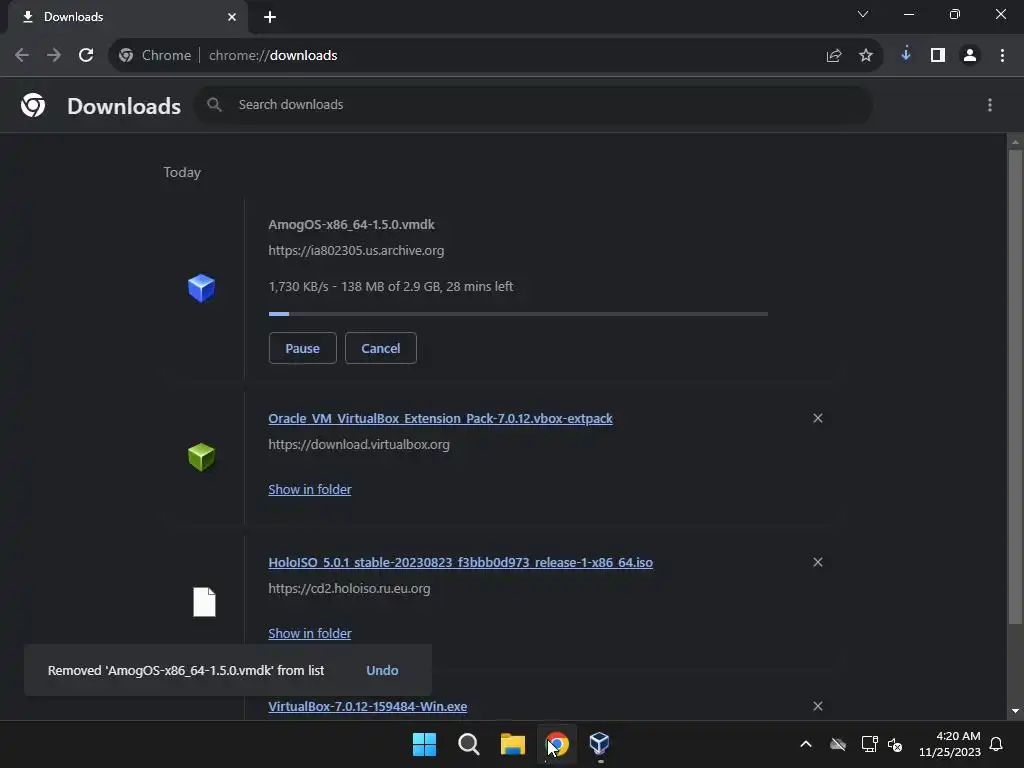This screenshot has width=1024, height=768.
Task: Click the Chrome logo beside Downloads heading
Action: 33,104
